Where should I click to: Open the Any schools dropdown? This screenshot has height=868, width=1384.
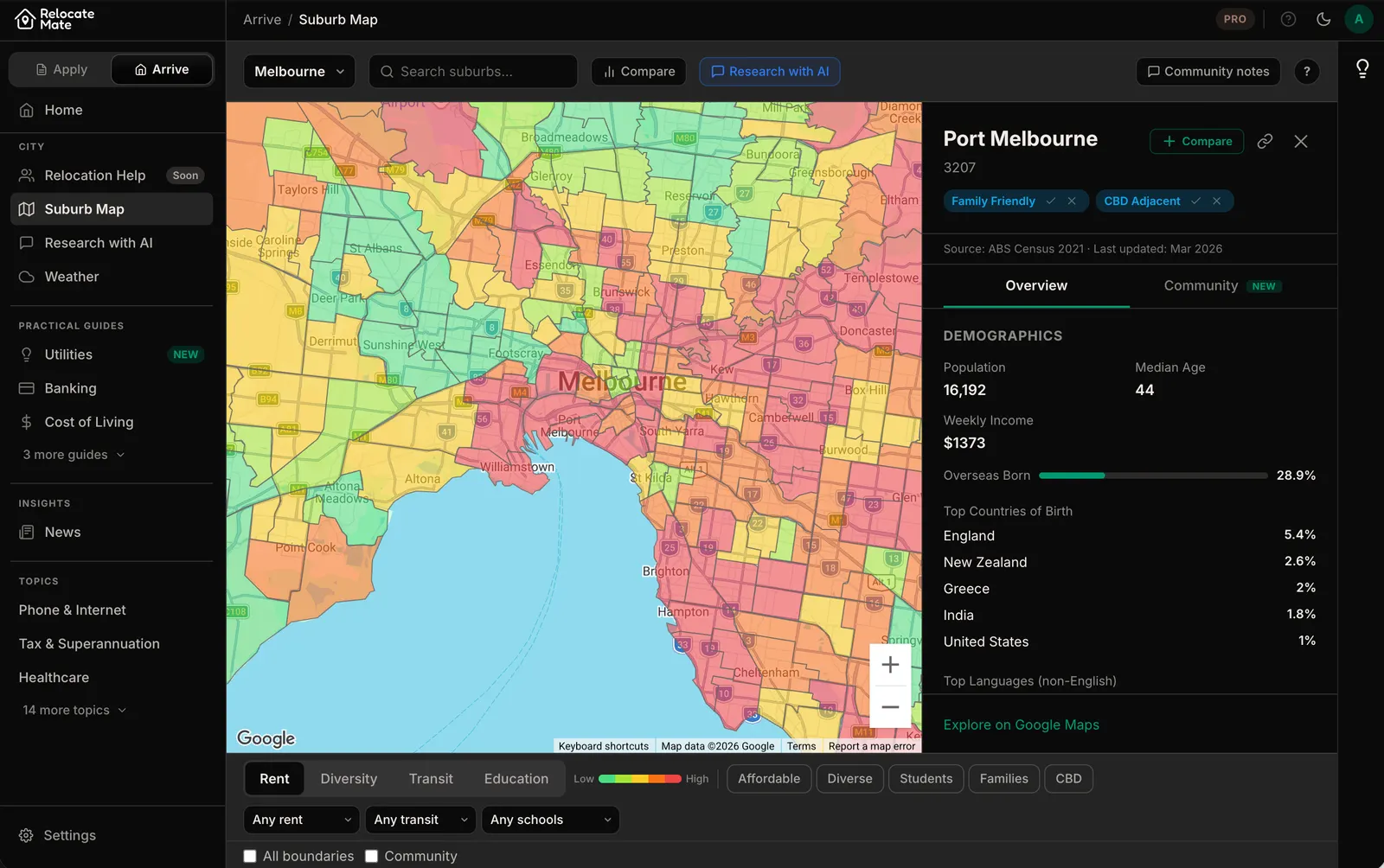click(550, 820)
